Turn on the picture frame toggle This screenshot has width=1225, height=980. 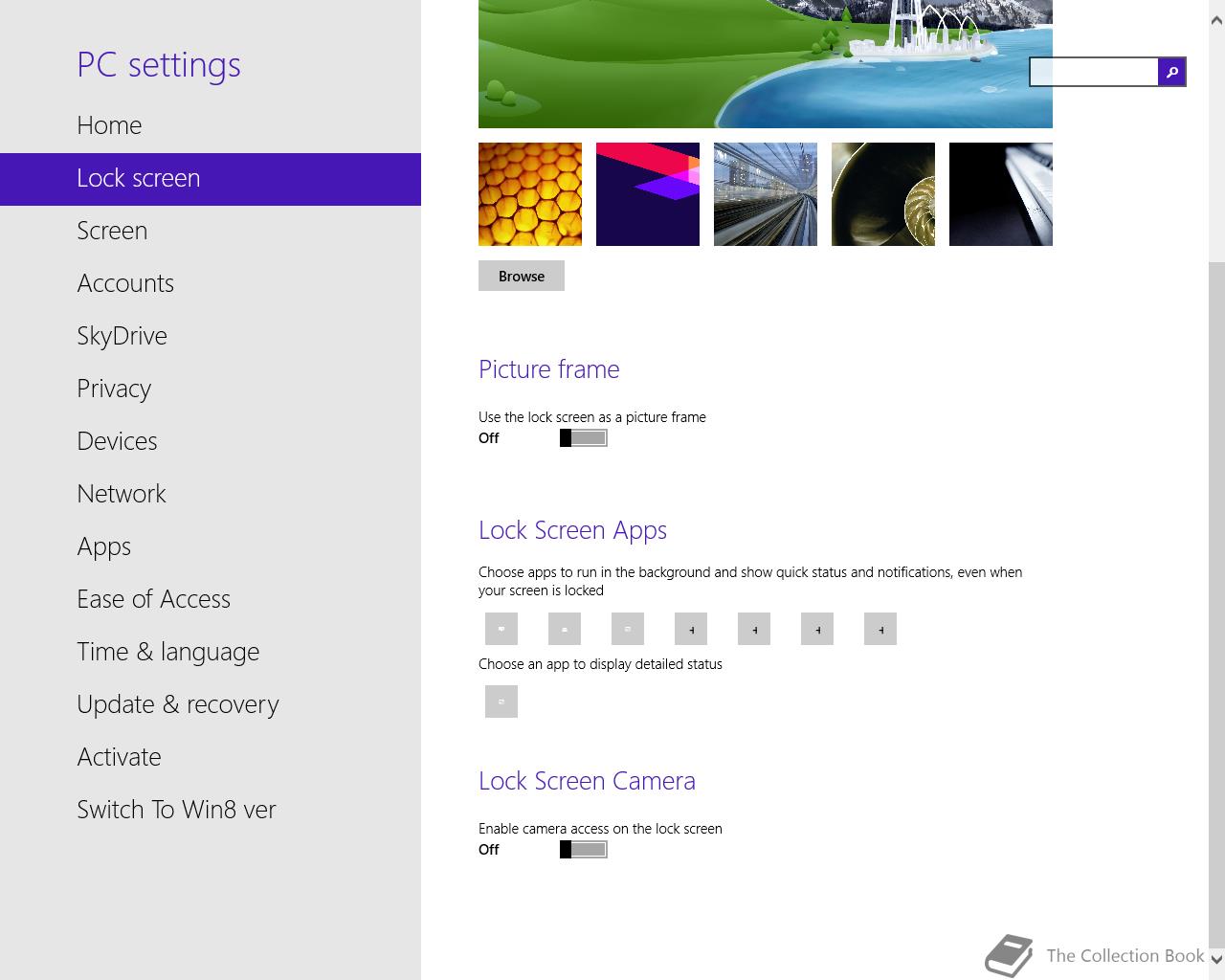(584, 438)
